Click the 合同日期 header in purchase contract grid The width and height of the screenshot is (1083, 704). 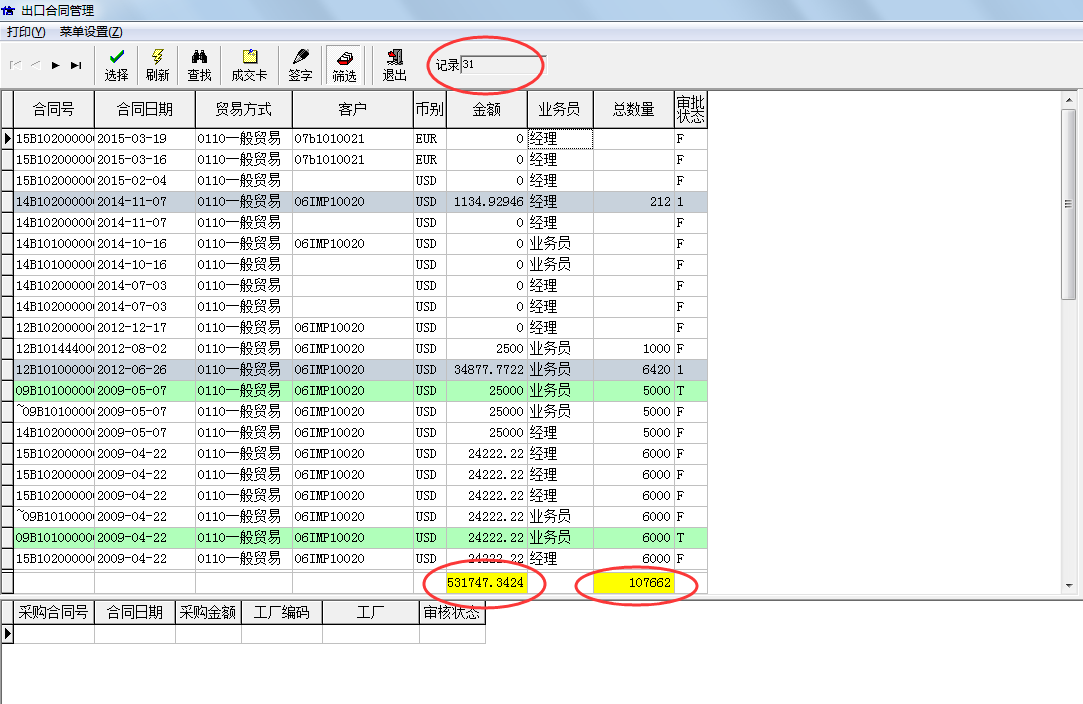(135, 612)
